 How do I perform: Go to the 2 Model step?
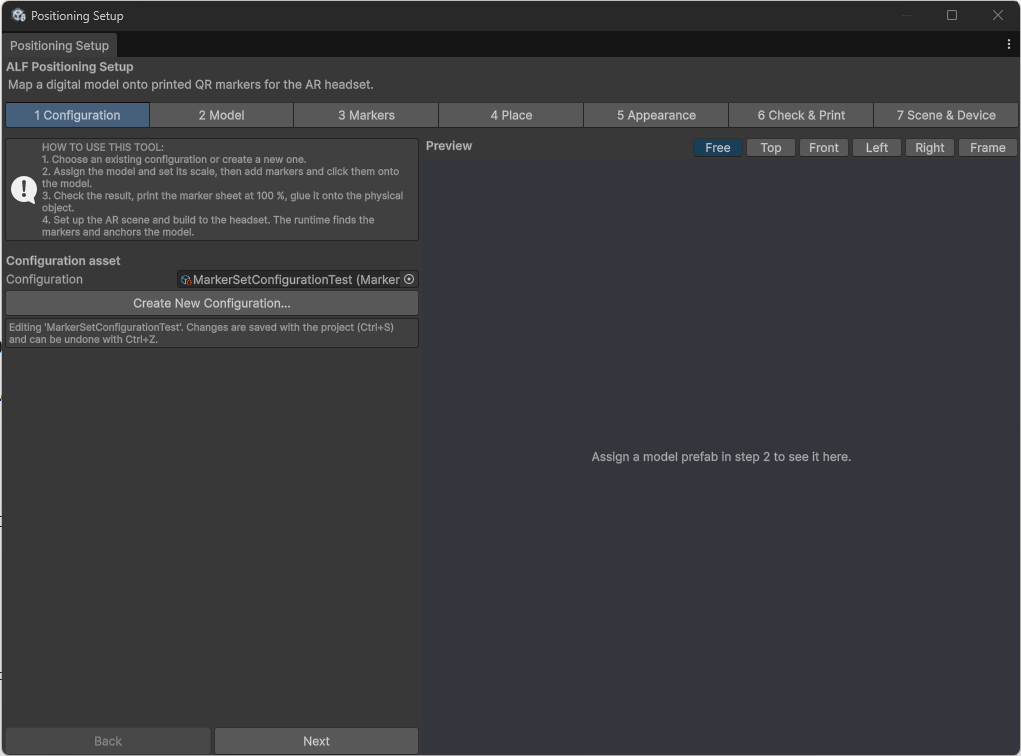(221, 115)
